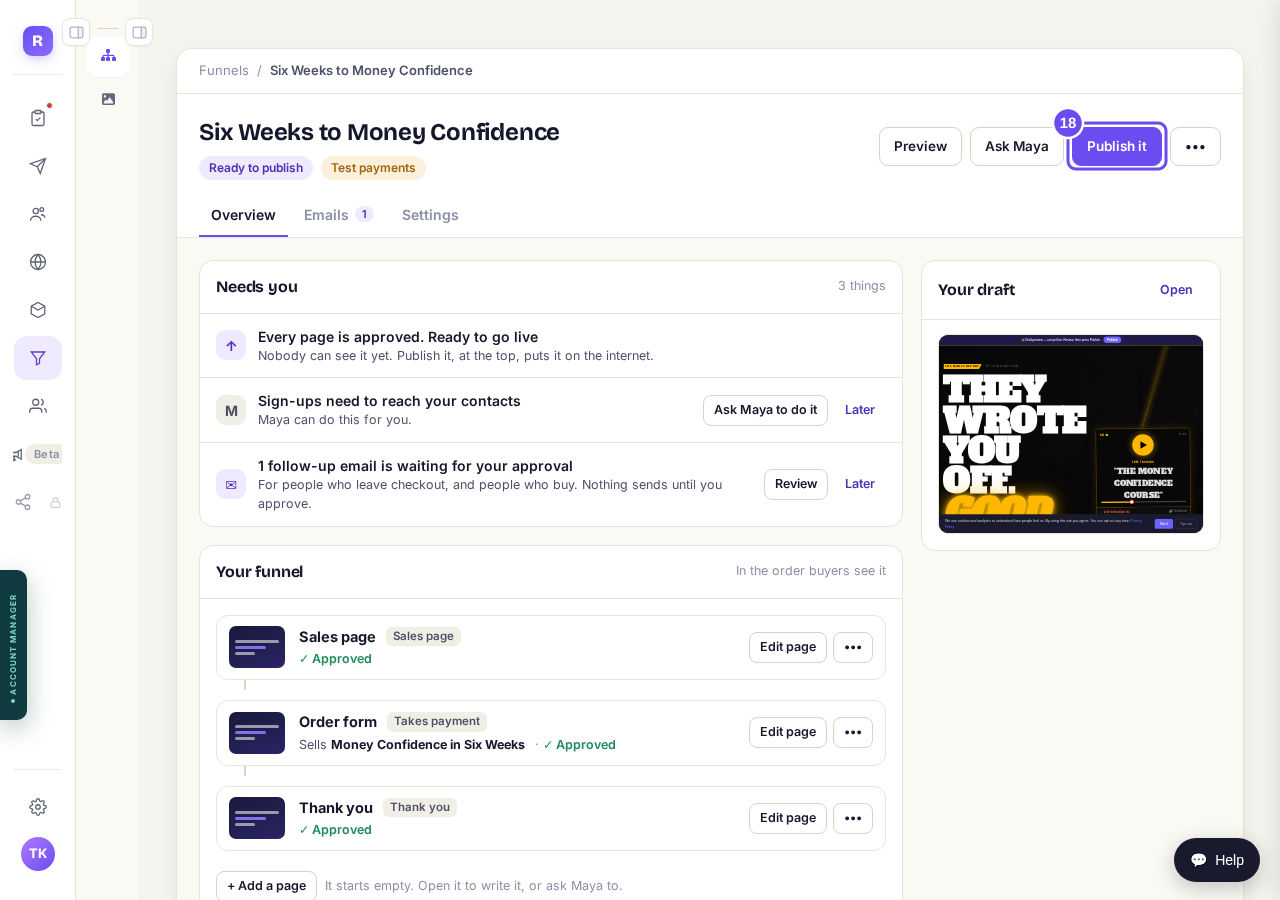Open the funnels icon in sidebar

pyautogui.click(x=38, y=358)
